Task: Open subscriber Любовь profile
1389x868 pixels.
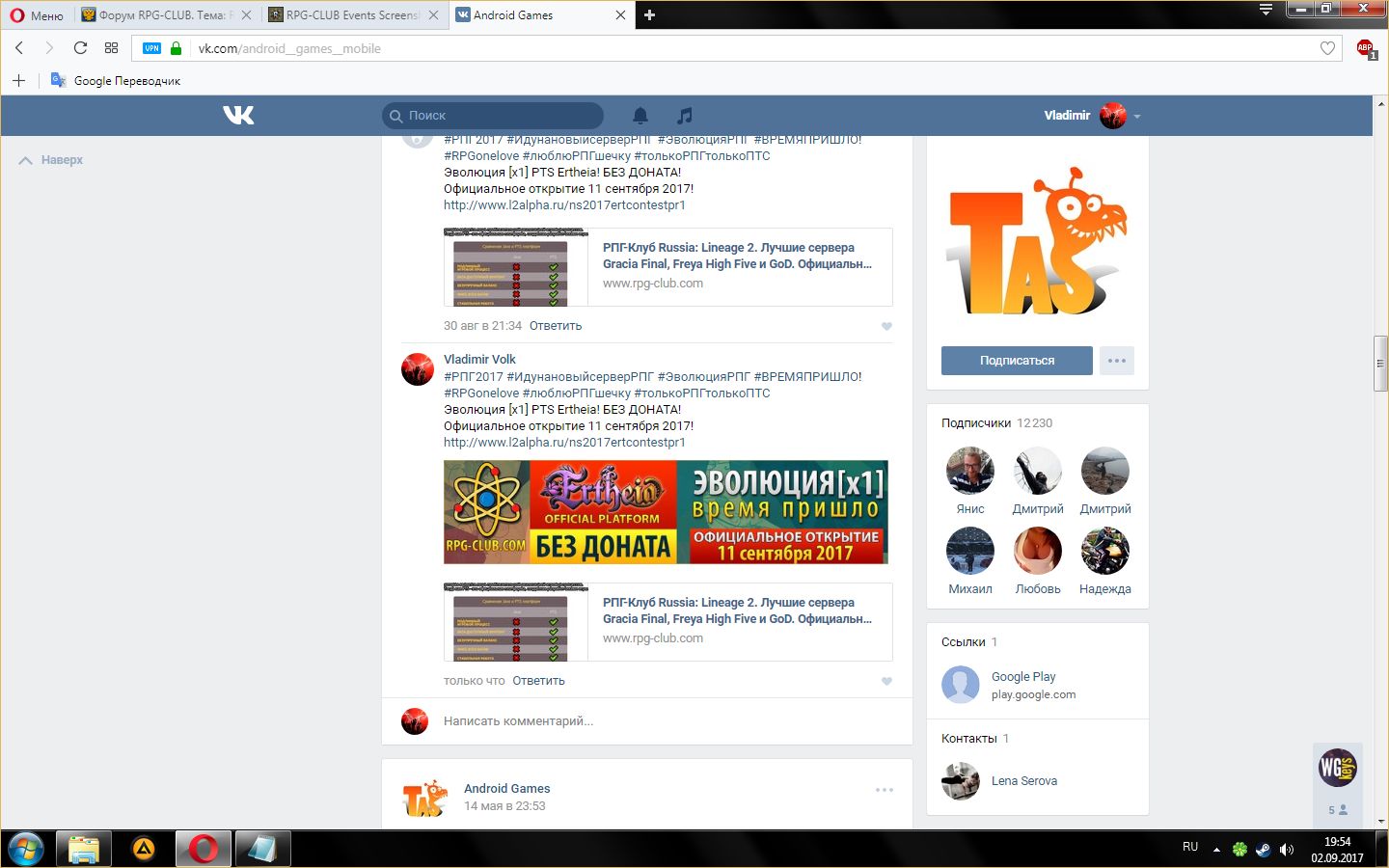Action: (1038, 551)
